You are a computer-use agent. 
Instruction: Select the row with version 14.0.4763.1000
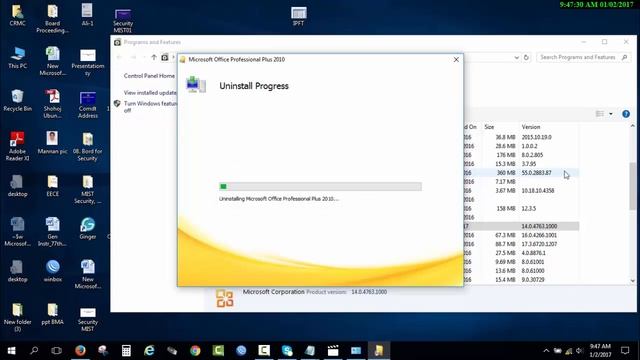(521, 226)
